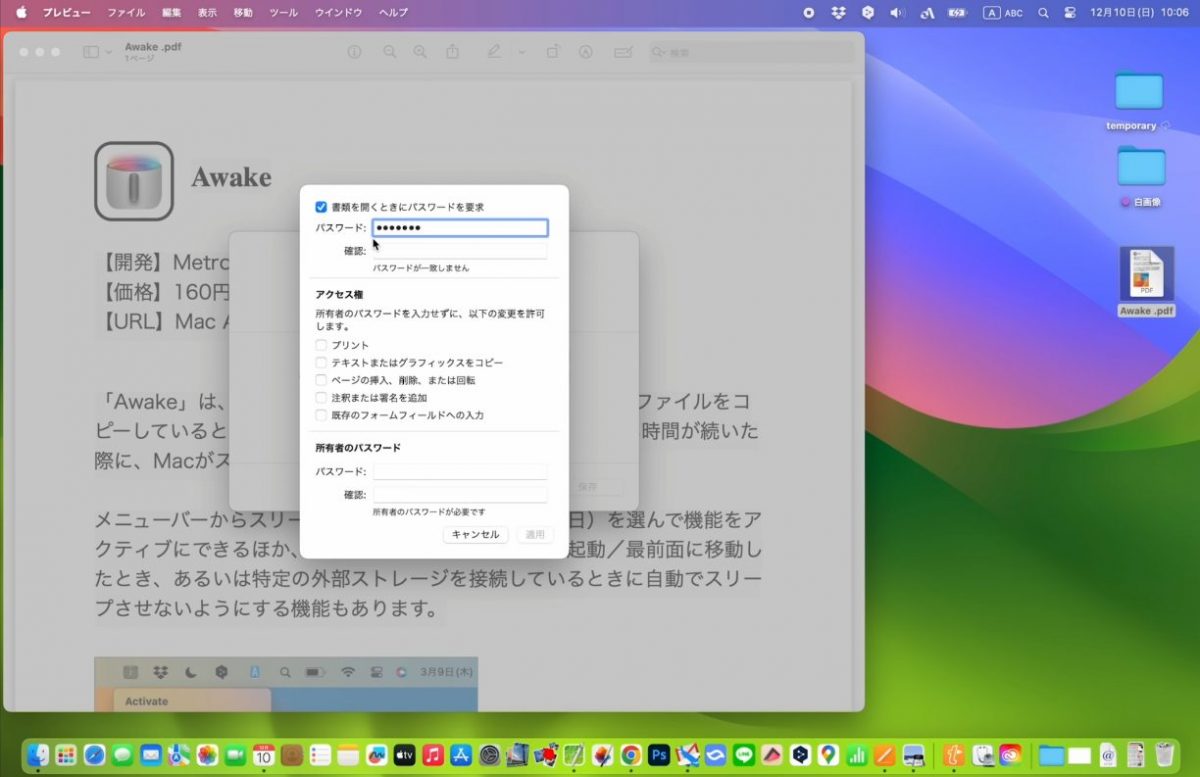Viewport: 1200px width, 777px height.
Task: Open Google Chrome from the Dock
Action: pos(630,754)
